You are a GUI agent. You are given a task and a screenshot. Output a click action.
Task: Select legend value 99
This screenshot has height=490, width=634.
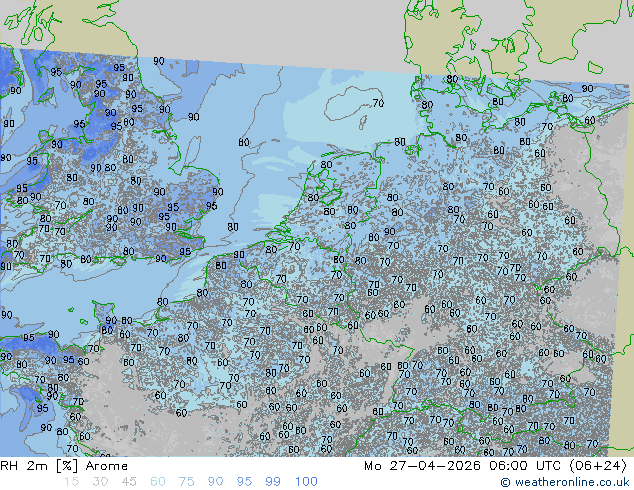pyautogui.click(x=273, y=482)
